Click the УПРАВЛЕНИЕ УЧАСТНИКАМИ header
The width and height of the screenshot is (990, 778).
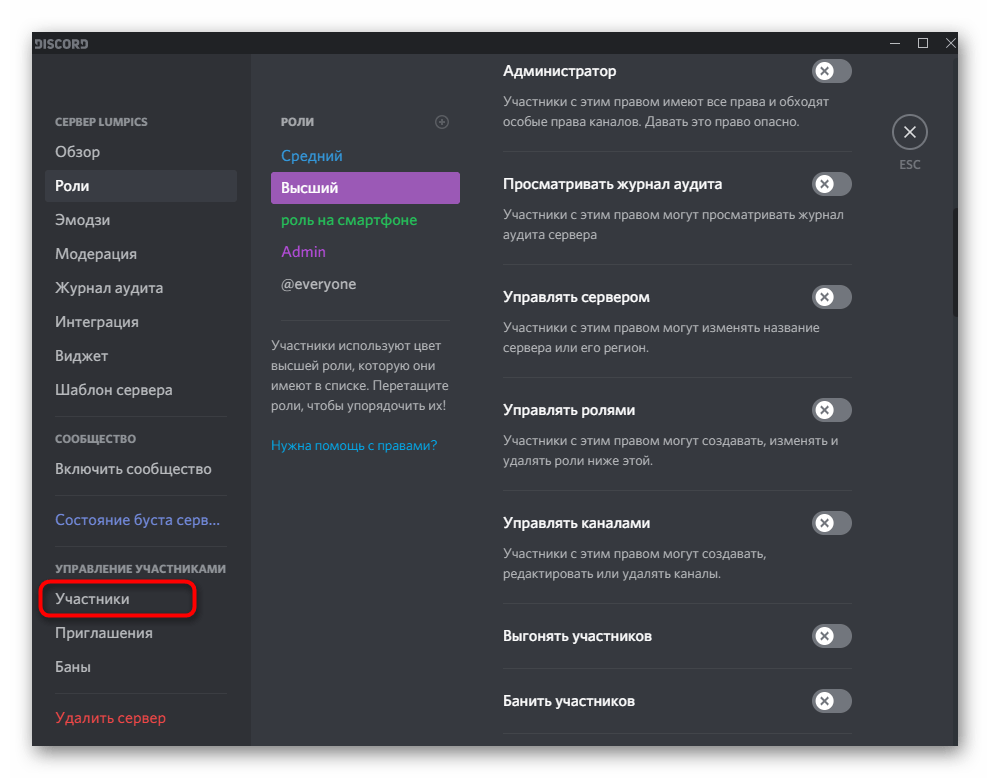[140, 569]
